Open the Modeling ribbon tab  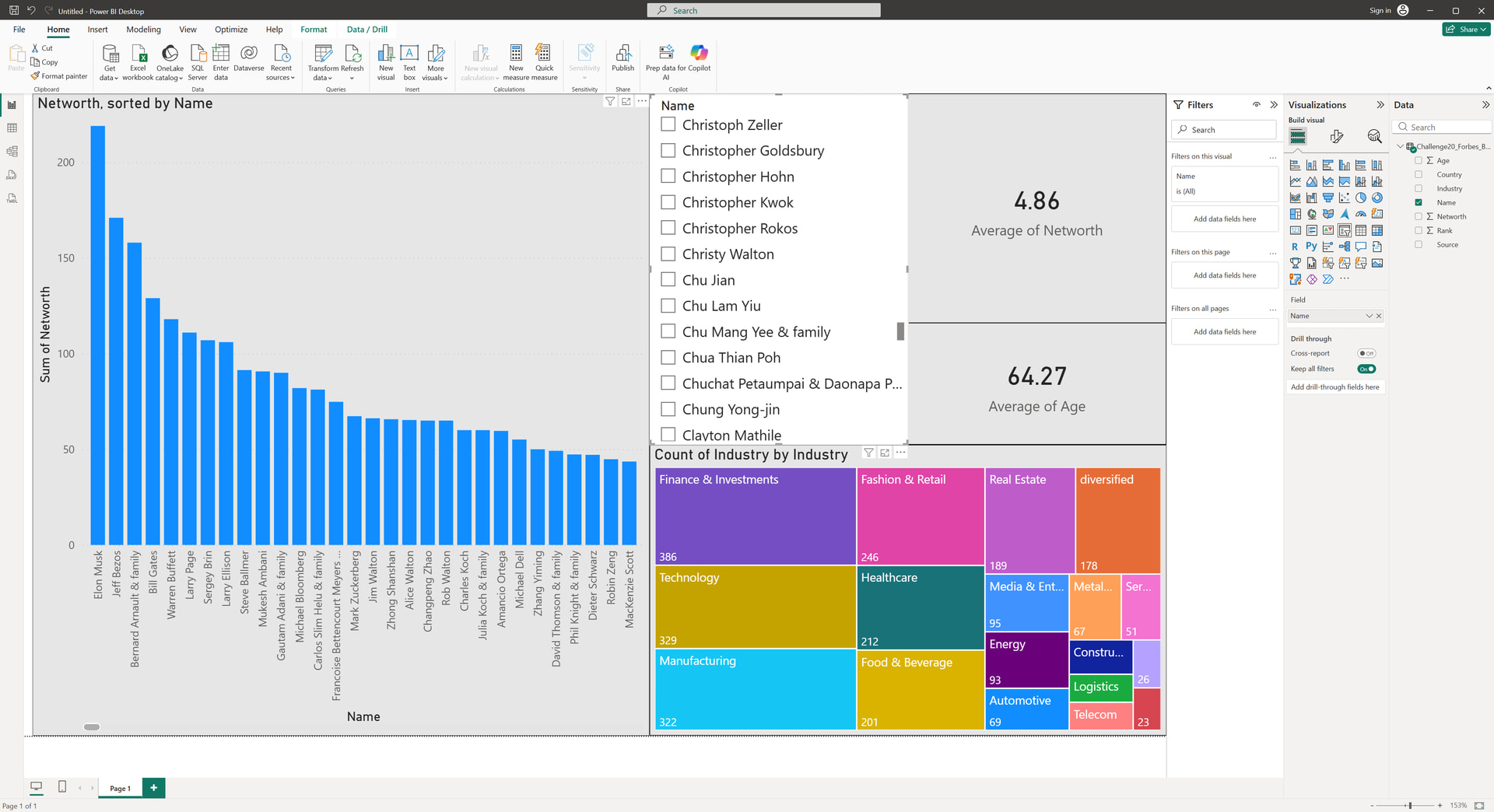(143, 30)
